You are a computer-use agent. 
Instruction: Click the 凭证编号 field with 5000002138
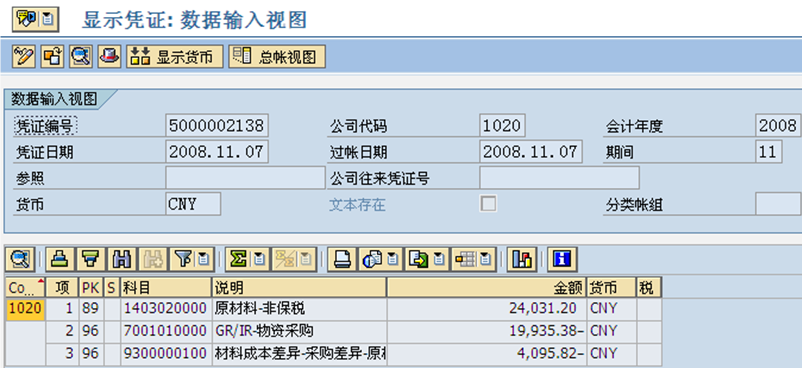pos(217,125)
